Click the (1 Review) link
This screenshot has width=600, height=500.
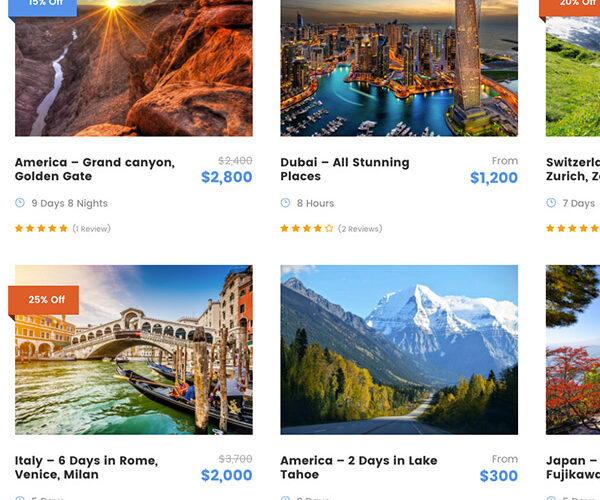[91, 229]
